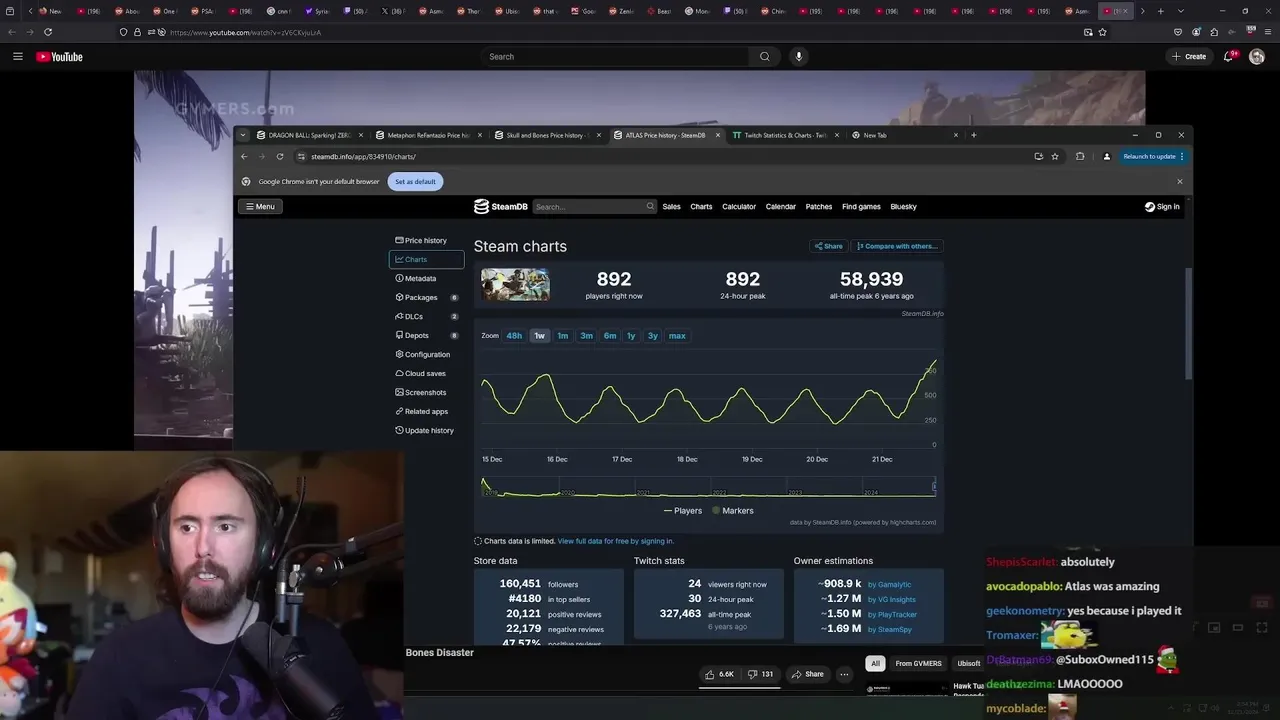Like the video with thumbs up

(x=720, y=674)
